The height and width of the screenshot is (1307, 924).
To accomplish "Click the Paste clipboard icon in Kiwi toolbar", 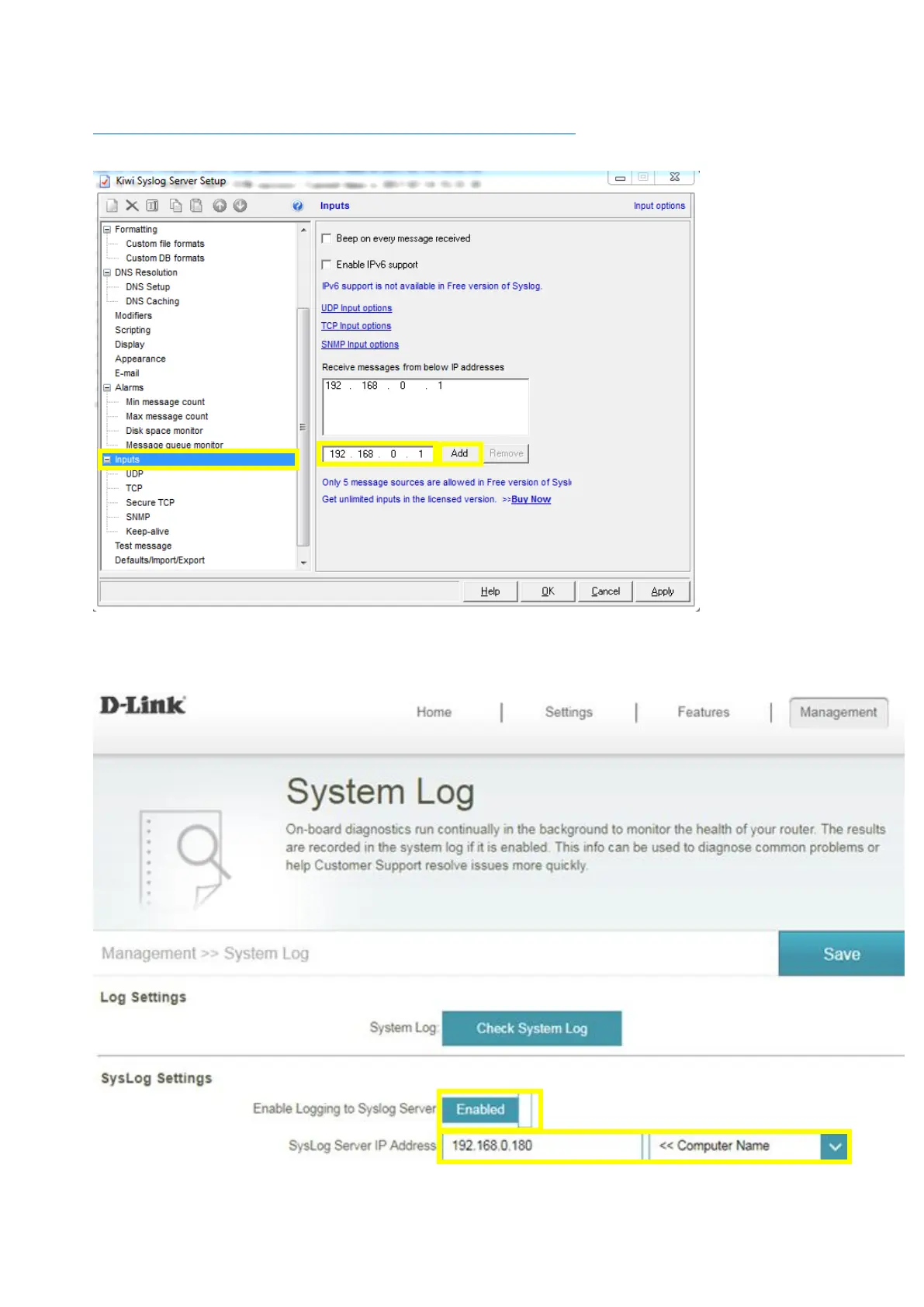I will [196, 206].
